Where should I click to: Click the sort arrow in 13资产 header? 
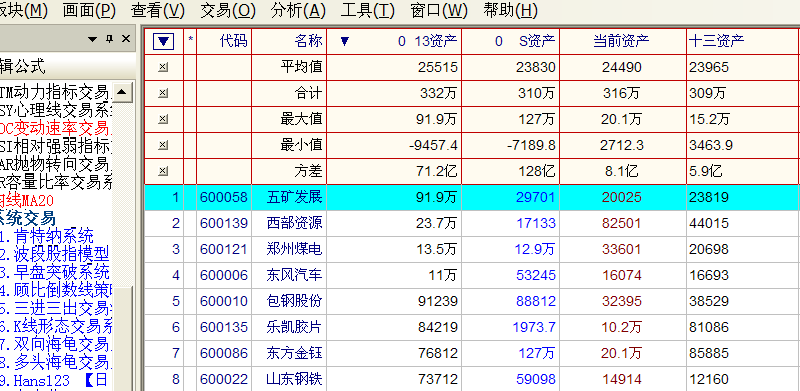[x=344, y=41]
